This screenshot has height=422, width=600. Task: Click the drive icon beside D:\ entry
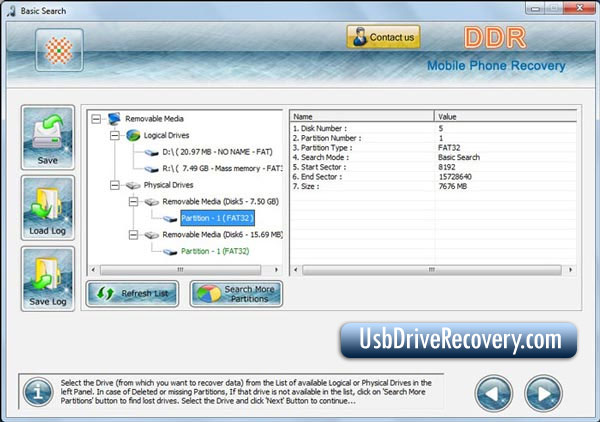(x=152, y=153)
